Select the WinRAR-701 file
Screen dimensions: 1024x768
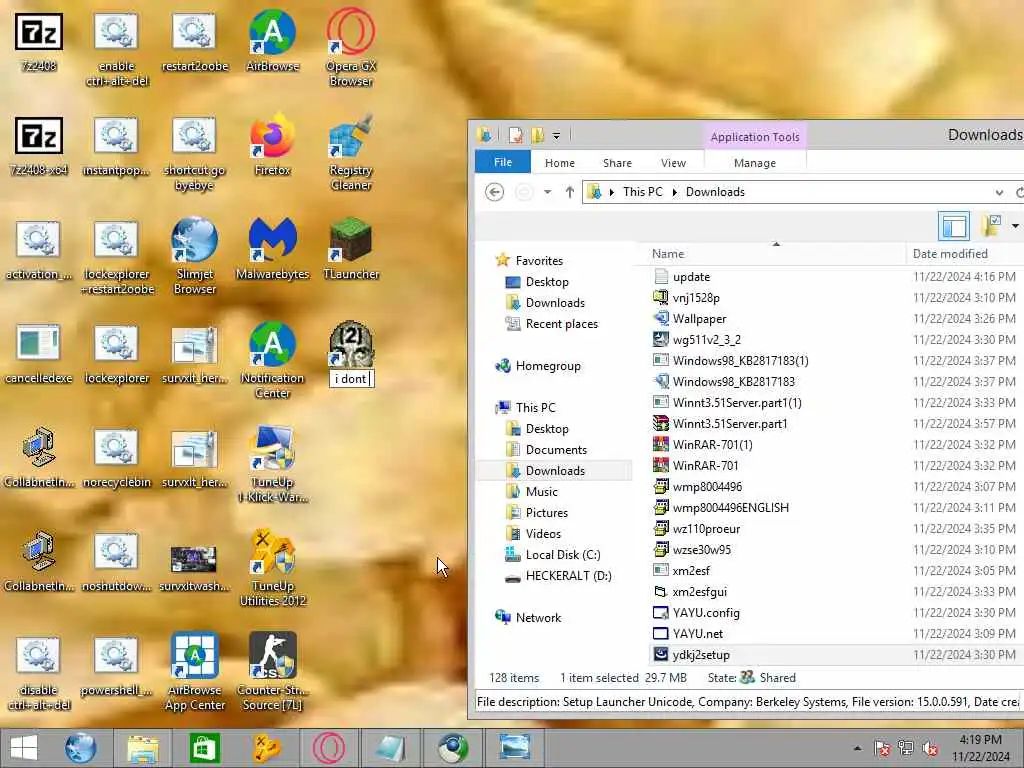point(705,466)
